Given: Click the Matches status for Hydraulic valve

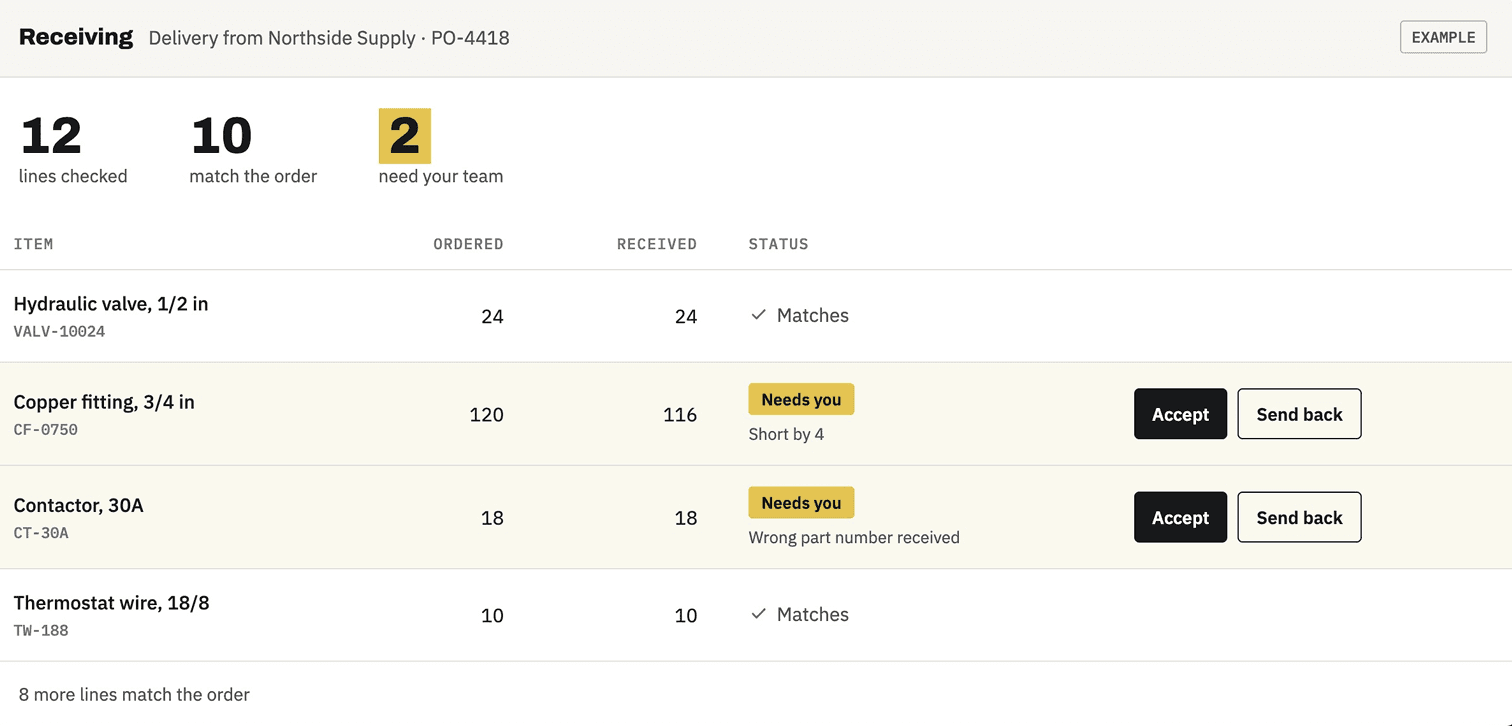Looking at the screenshot, I should [799, 315].
